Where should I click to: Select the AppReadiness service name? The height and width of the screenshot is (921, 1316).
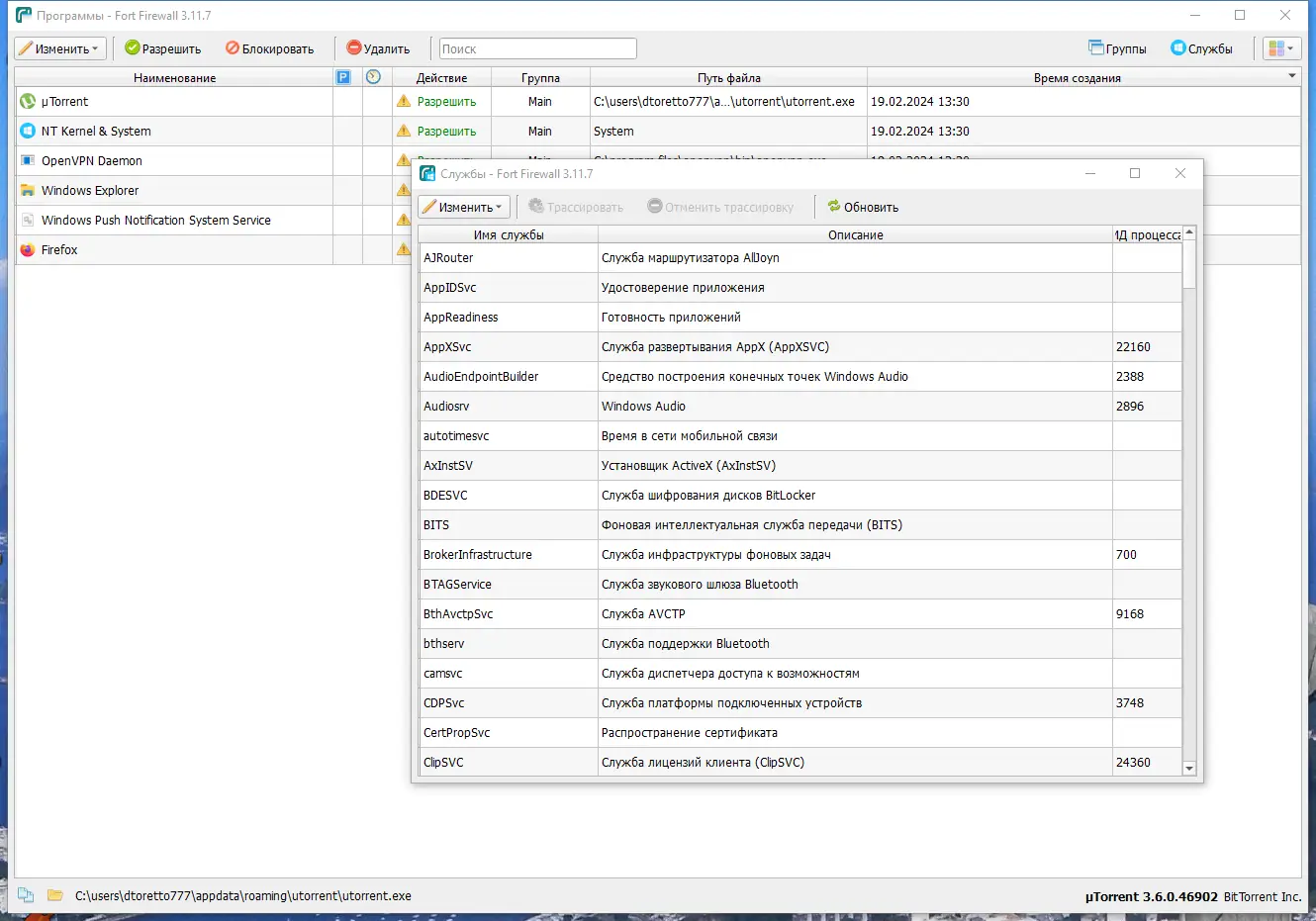[461, 317]
